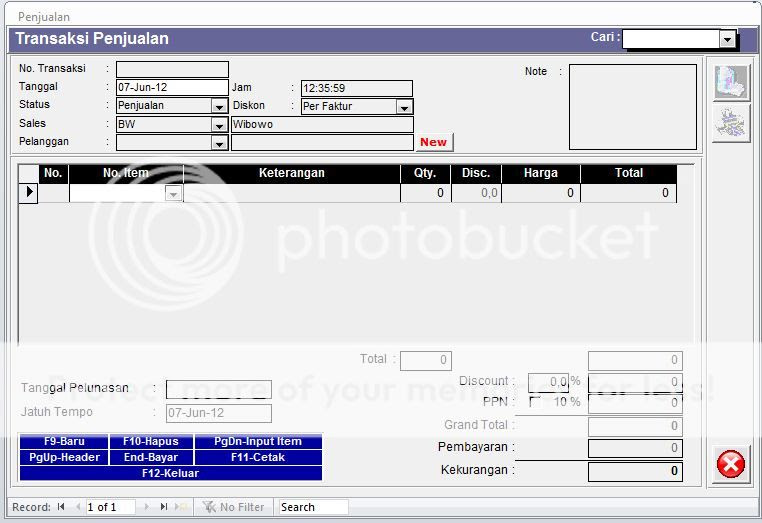Go to next record arrow
Viewport: 762px width, 523px height.
tap(146, 507)
